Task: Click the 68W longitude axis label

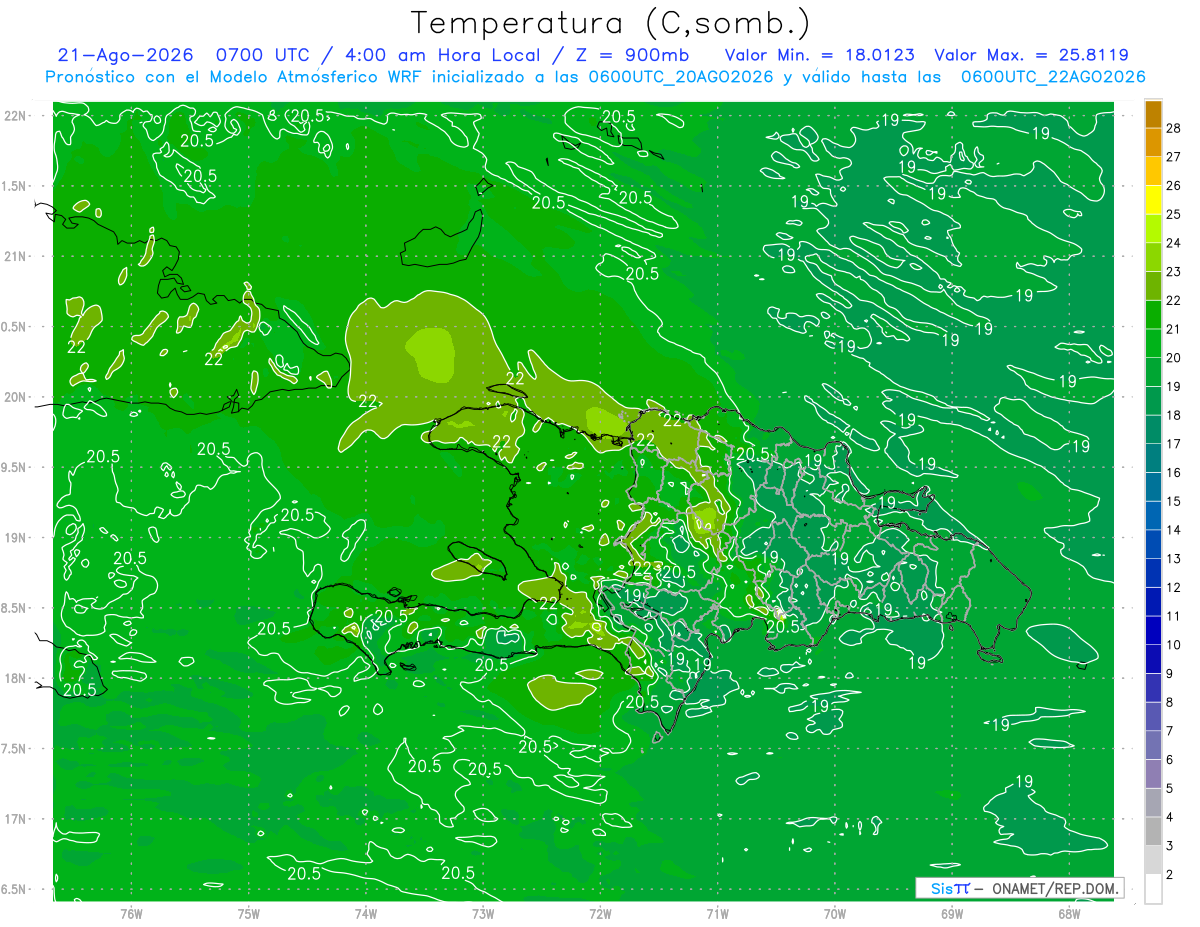Action: click(x=1069, y=913)
